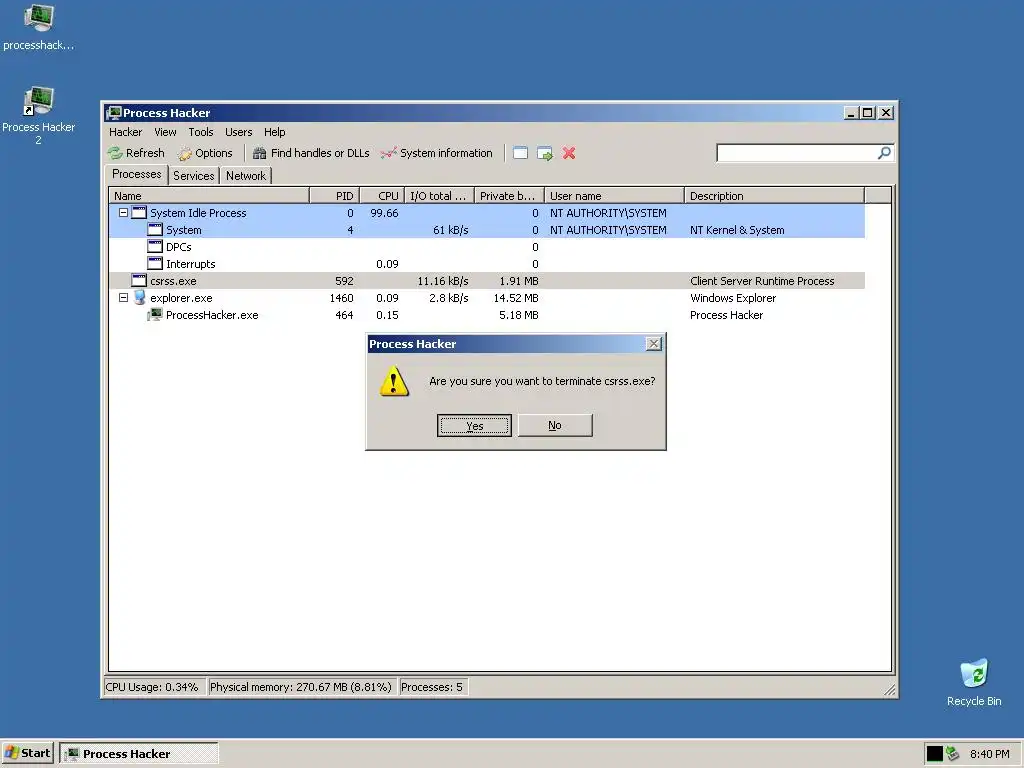Open Find handles or DLLs
1024x768 pixels.
click(312, 153)
